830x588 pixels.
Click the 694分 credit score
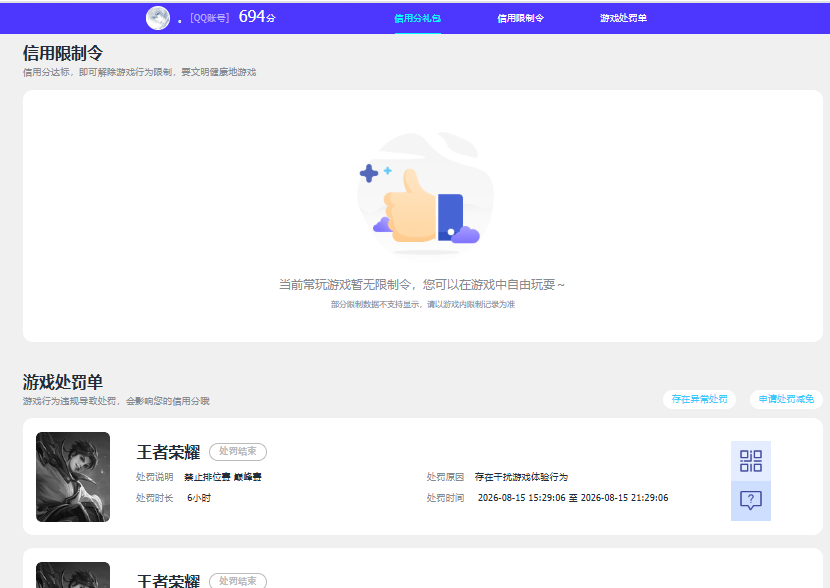[257, 17]
